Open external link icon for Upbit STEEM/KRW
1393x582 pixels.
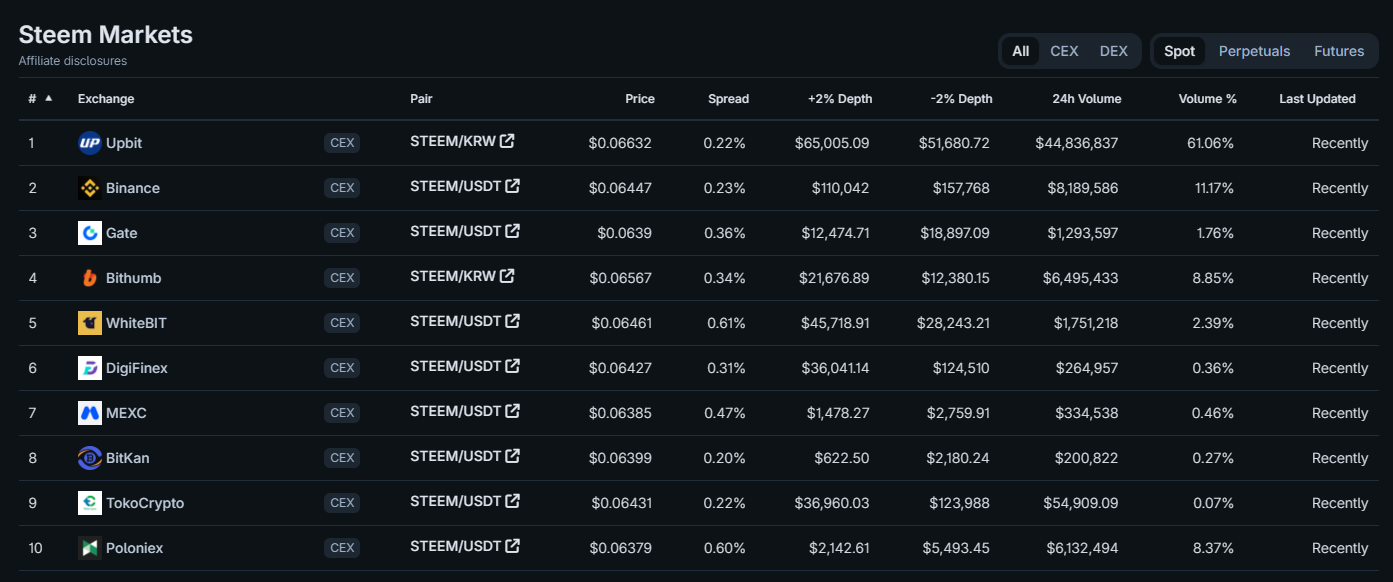(x=507, y=141)
